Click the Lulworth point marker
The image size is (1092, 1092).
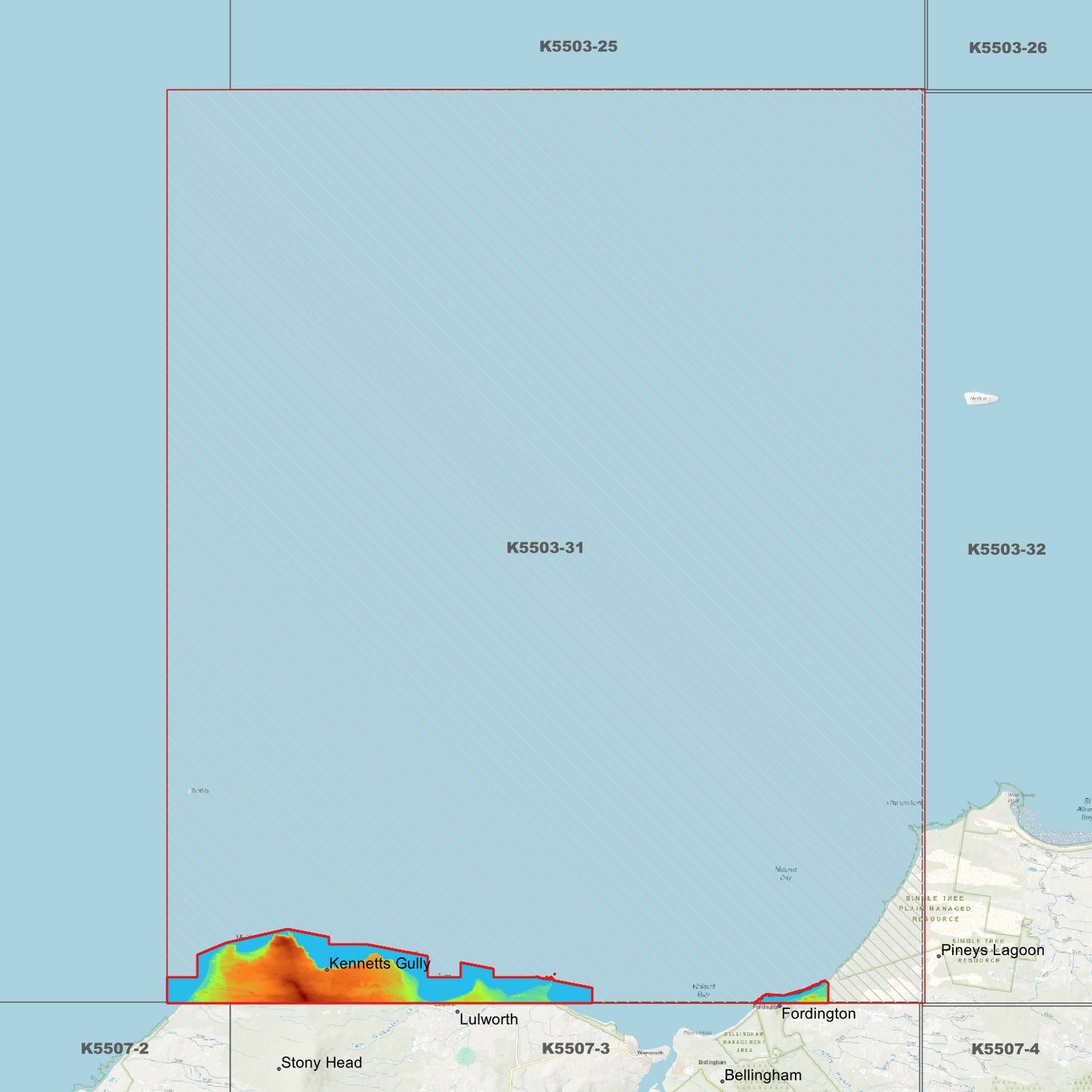tap(457, 1012)
